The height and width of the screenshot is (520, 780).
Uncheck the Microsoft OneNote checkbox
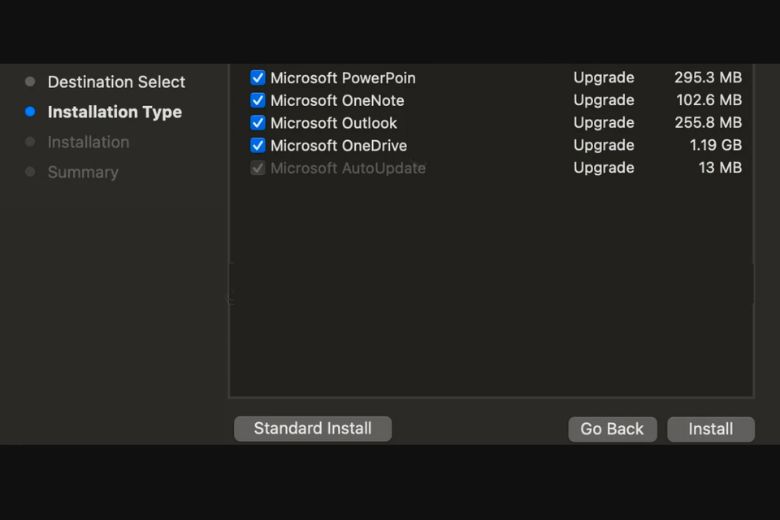coord(258,100)
